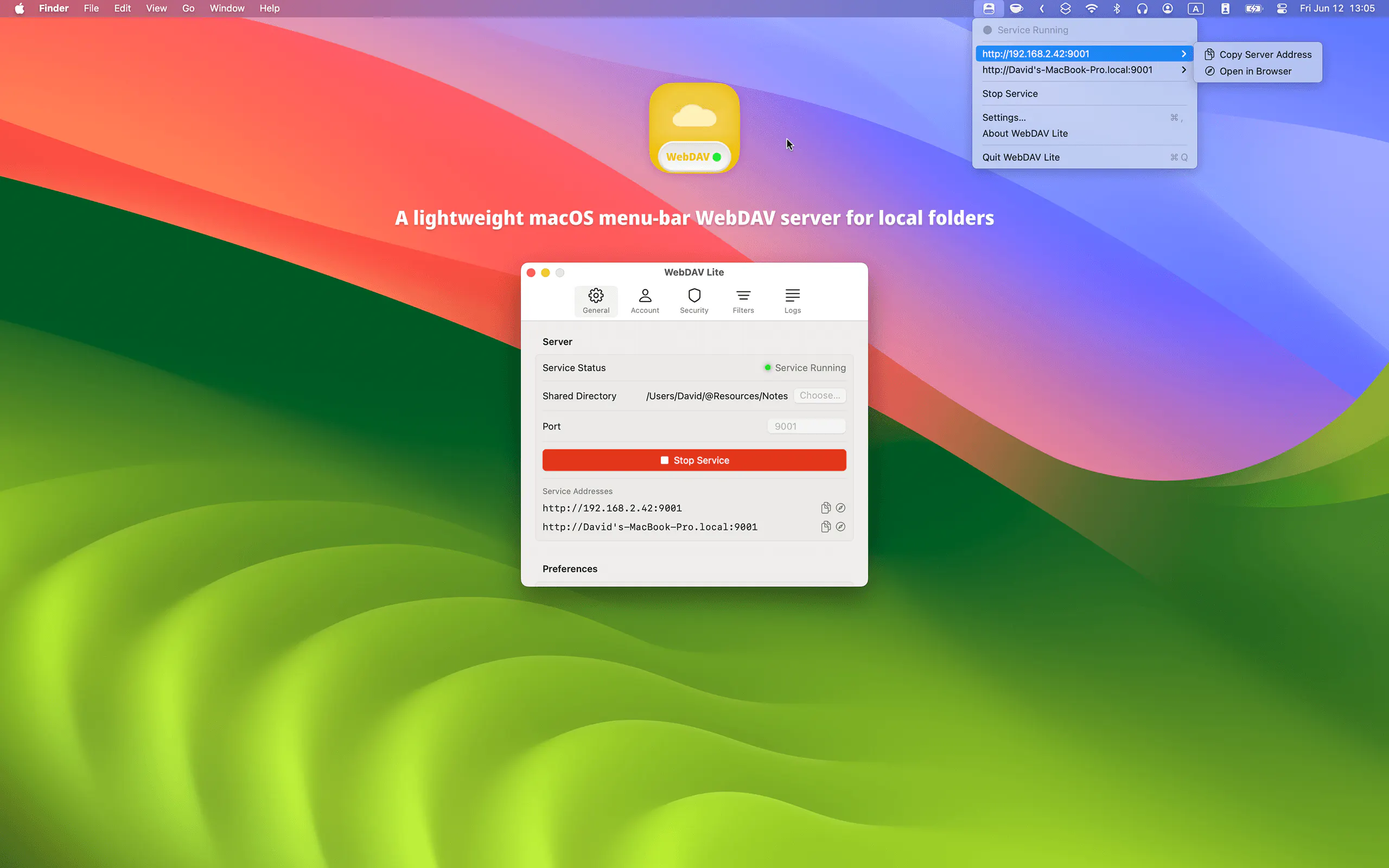Click the /Users/David/@Resources/Notes path text
The image size is (1389, 868).
coord(716,395)
